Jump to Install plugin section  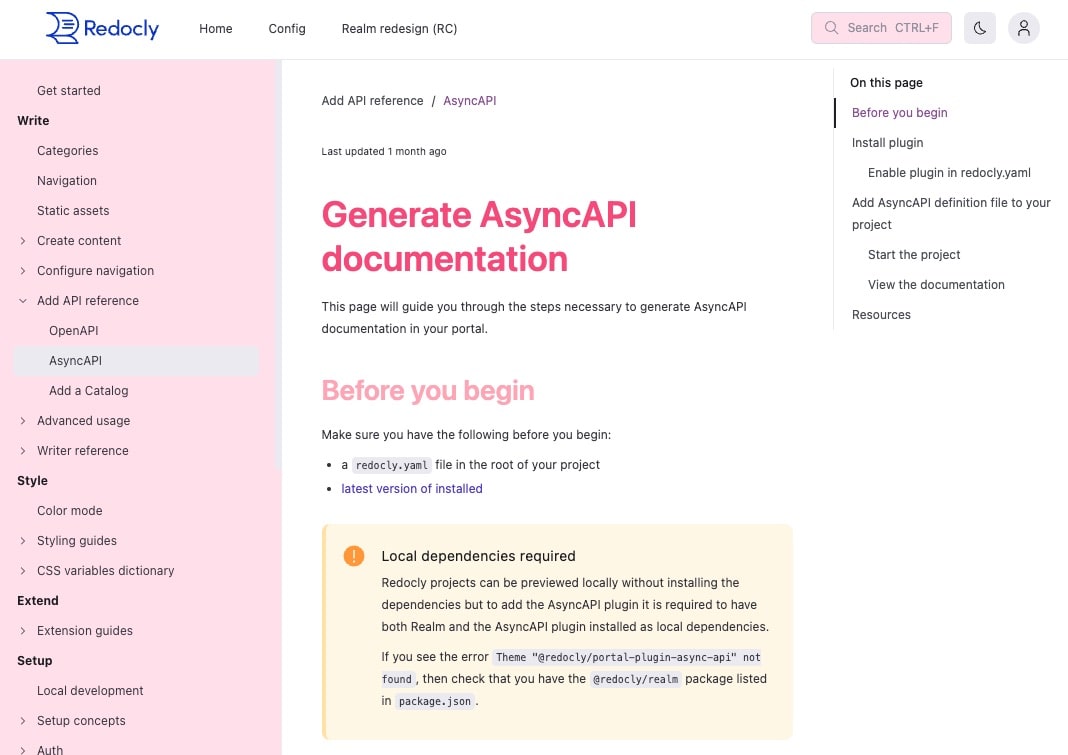pyautogui.click(x=888, y=142)
